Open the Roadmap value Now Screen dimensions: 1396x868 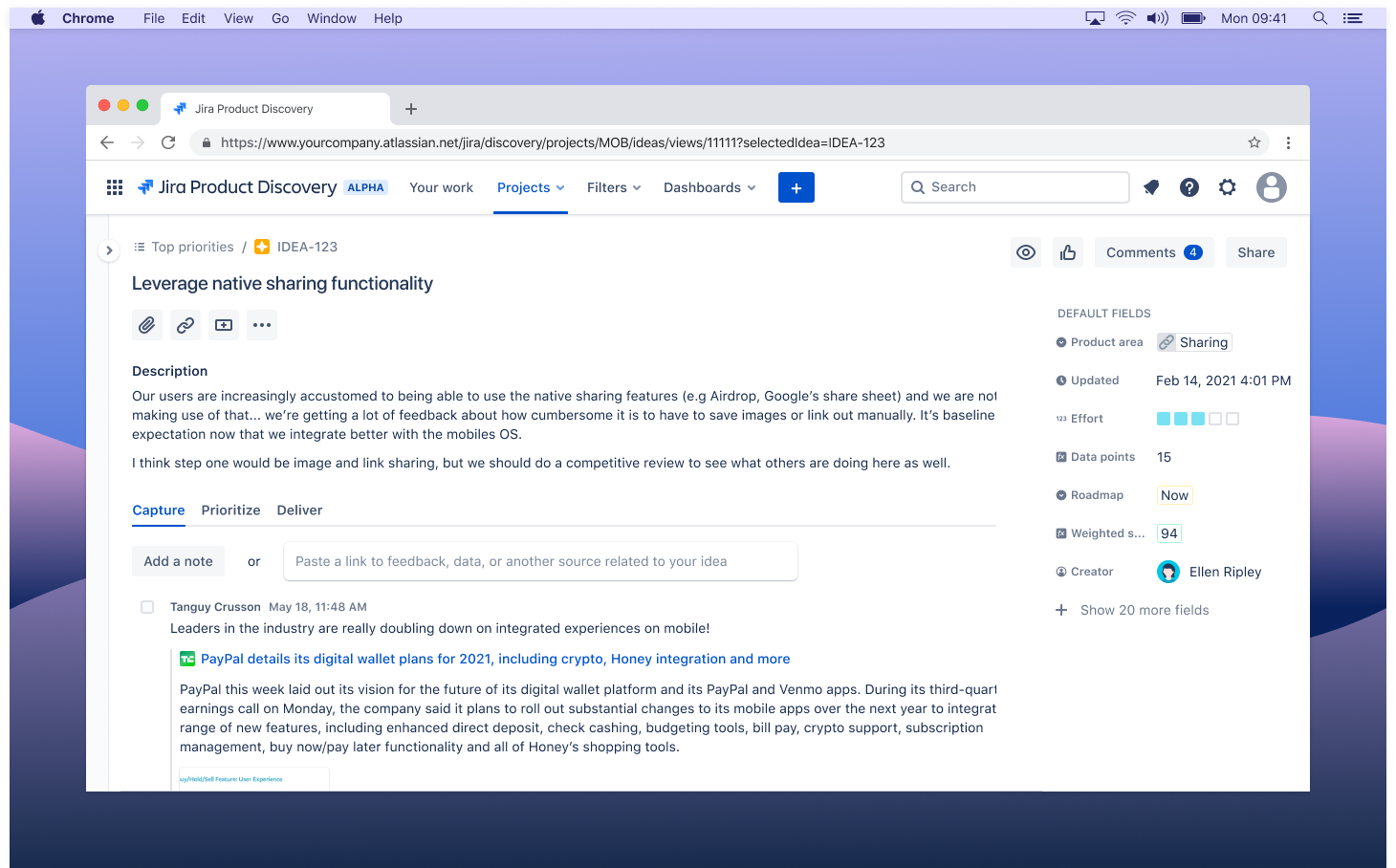click(x=1175, y=495)
